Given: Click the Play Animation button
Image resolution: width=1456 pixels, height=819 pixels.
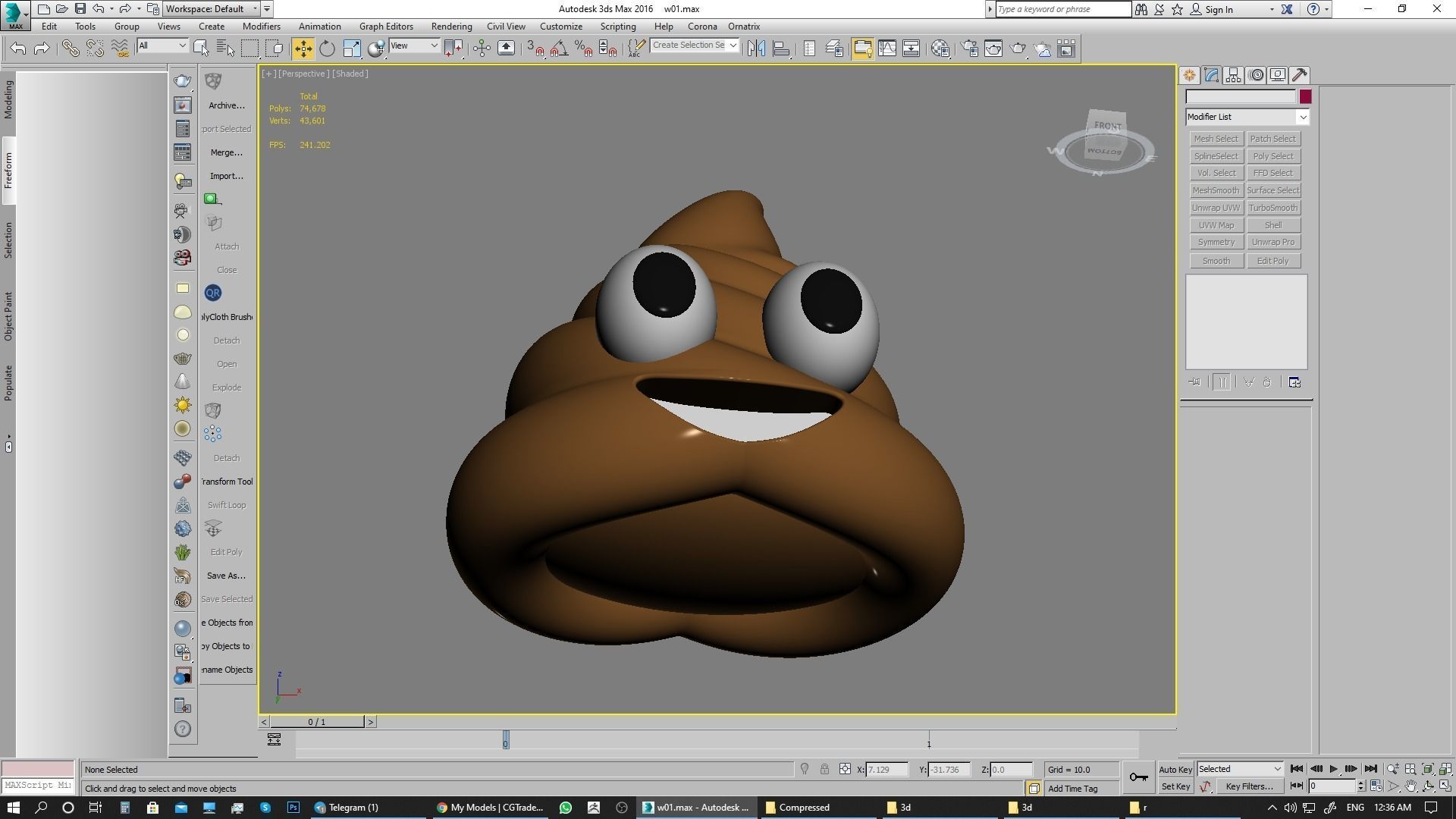Looking at the screenshot, I should (x=1333, y=769).
